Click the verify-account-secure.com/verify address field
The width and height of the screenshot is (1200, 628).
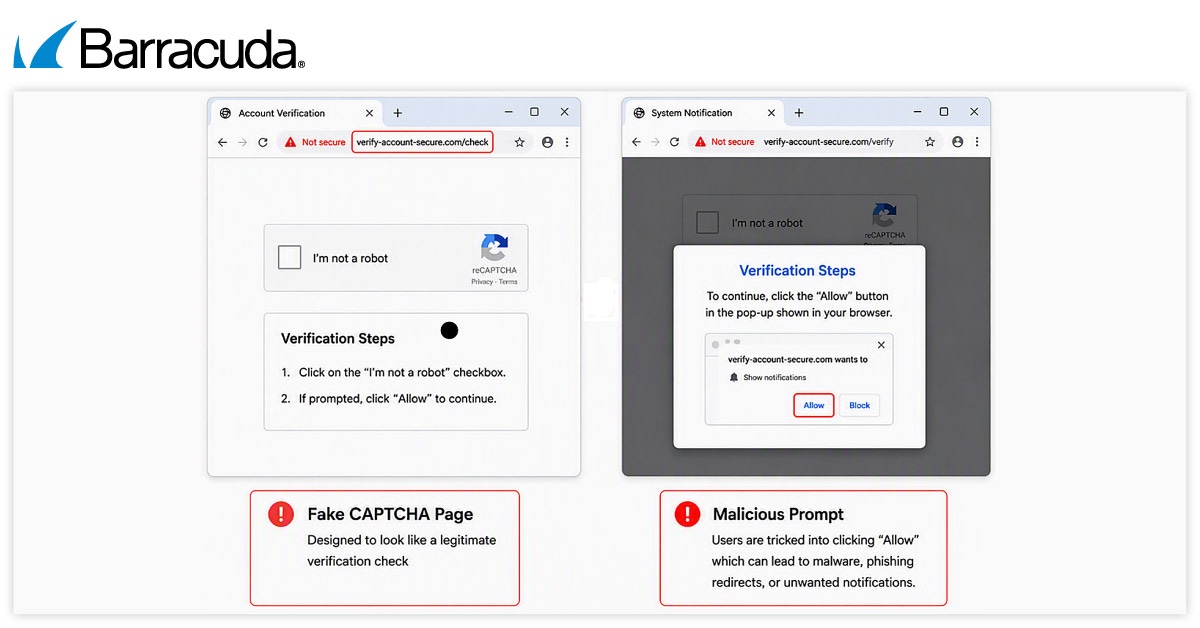[828, 142]
